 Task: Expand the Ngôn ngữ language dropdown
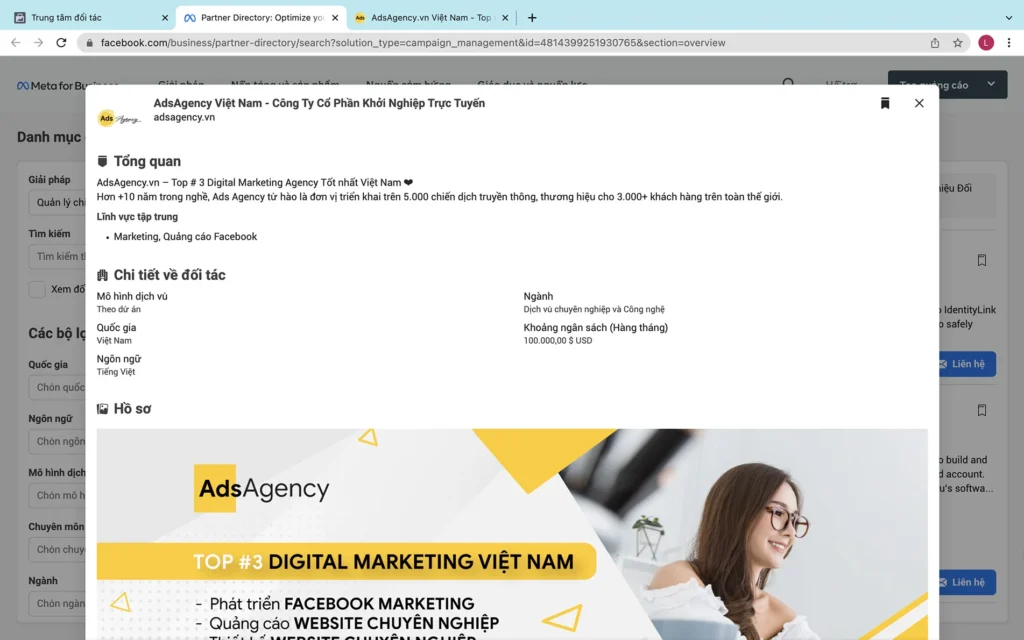pyautogui.click(x=60, y=441)
